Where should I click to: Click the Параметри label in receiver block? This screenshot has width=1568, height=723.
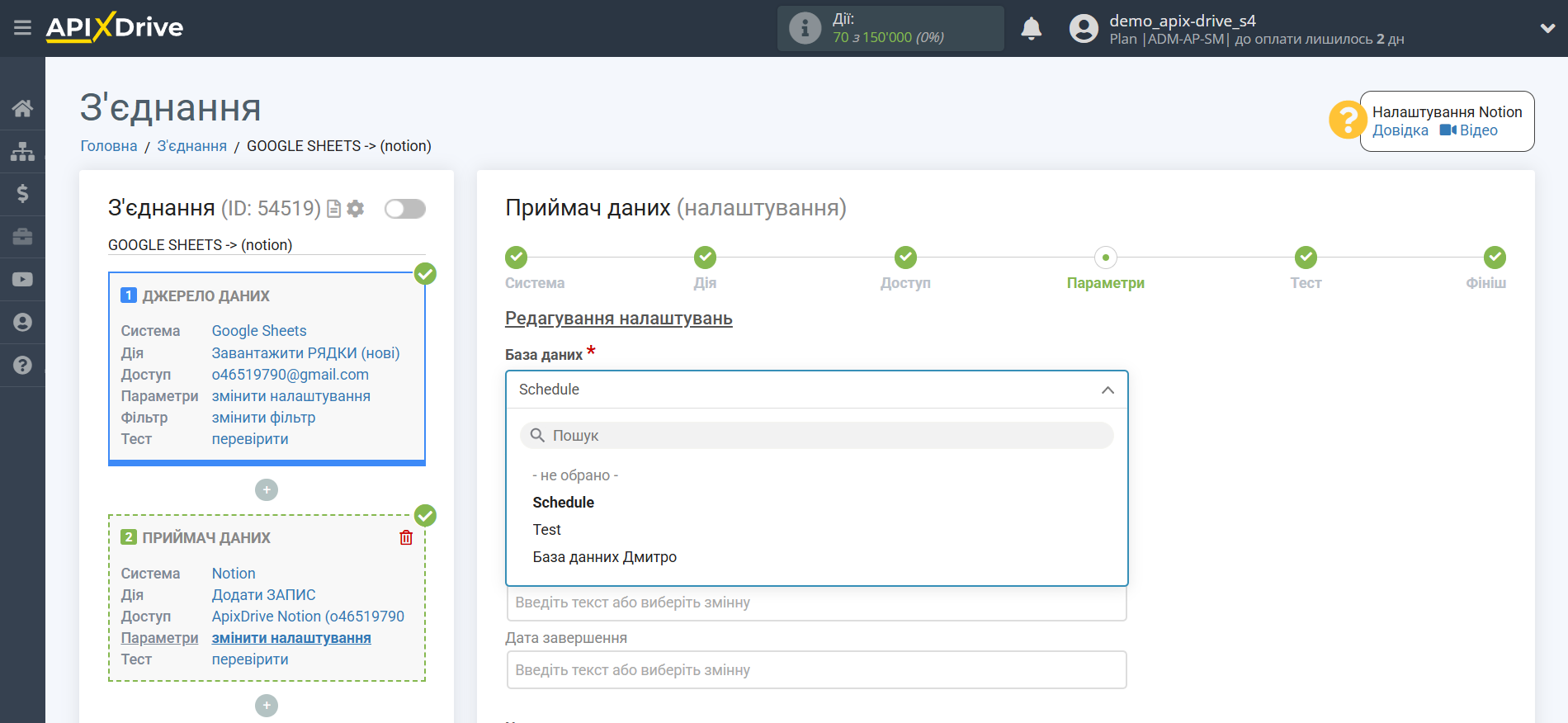(159, 638)
